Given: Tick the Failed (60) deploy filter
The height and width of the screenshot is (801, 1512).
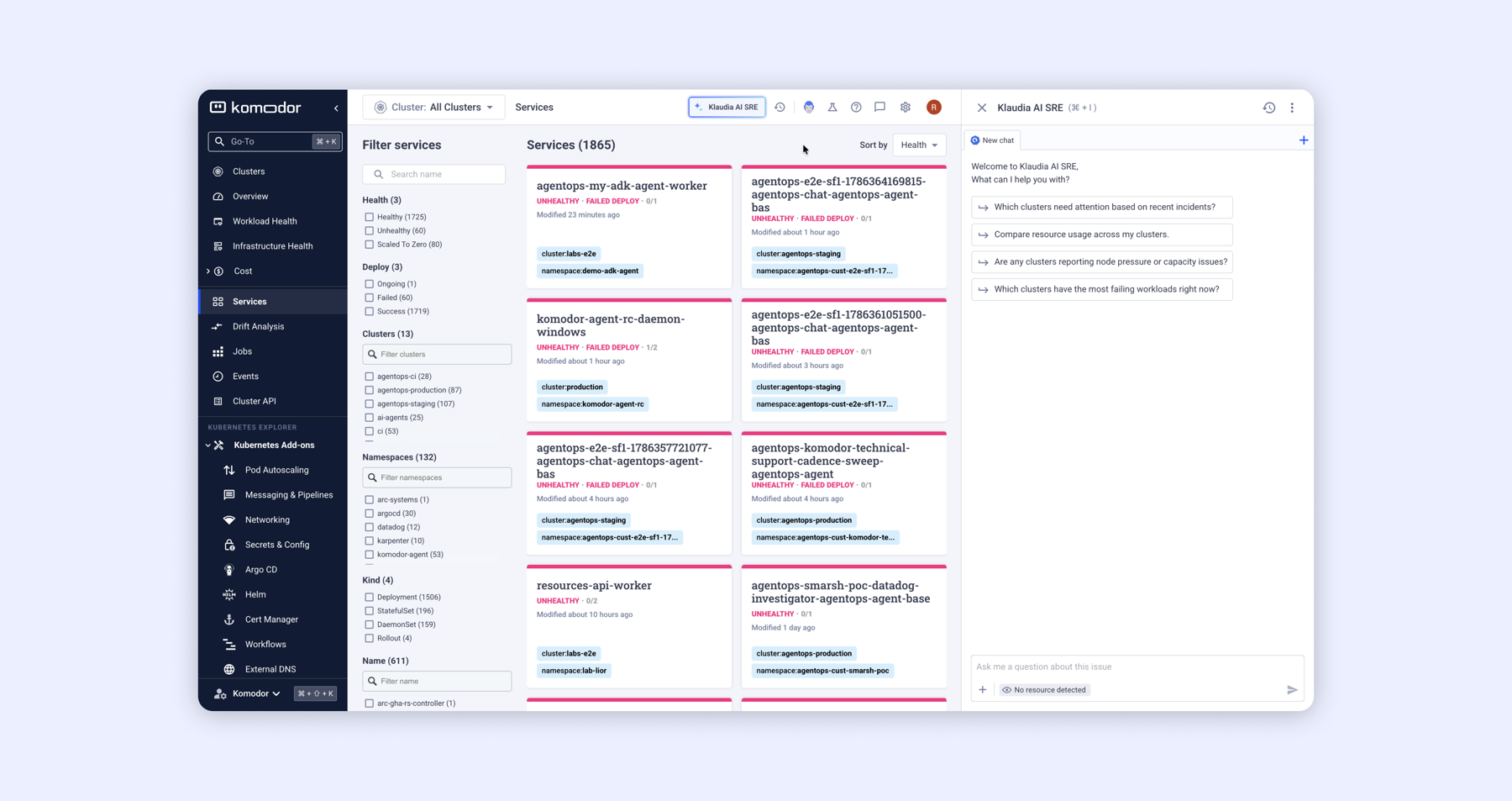Looking at the screenshot, I should (370, 298).
